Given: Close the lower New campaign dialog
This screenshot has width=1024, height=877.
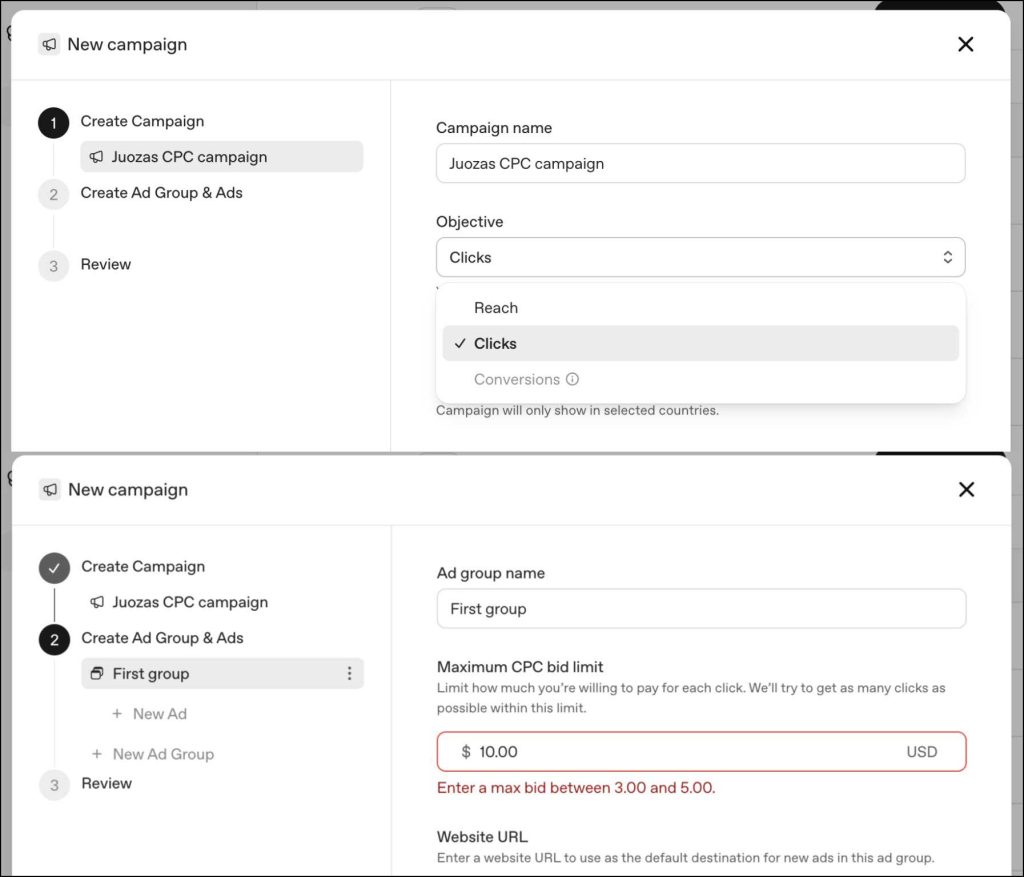Looking at the screenshot, I should click(967, 490).
